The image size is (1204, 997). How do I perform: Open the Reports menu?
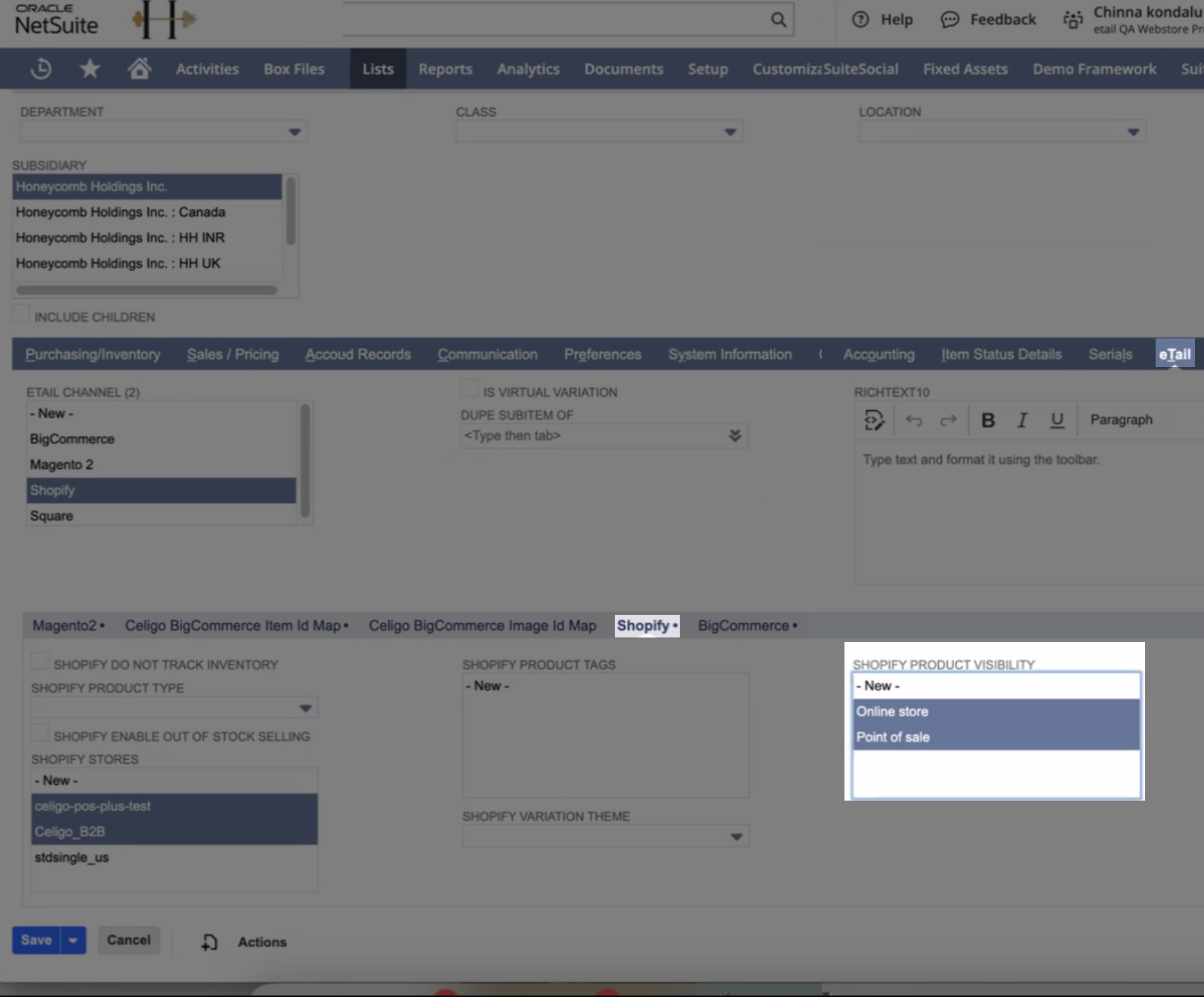[x=446, y=69]
